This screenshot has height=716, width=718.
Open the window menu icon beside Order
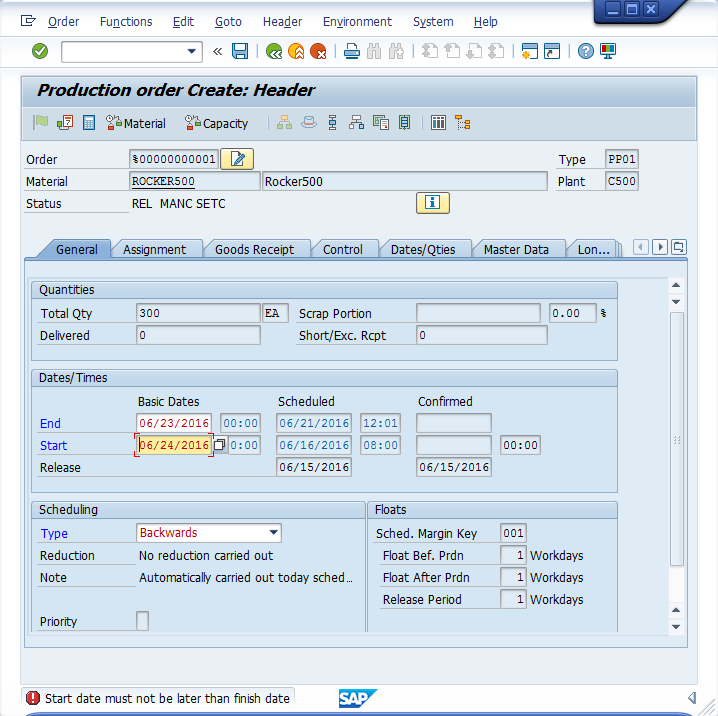[28, 21]
